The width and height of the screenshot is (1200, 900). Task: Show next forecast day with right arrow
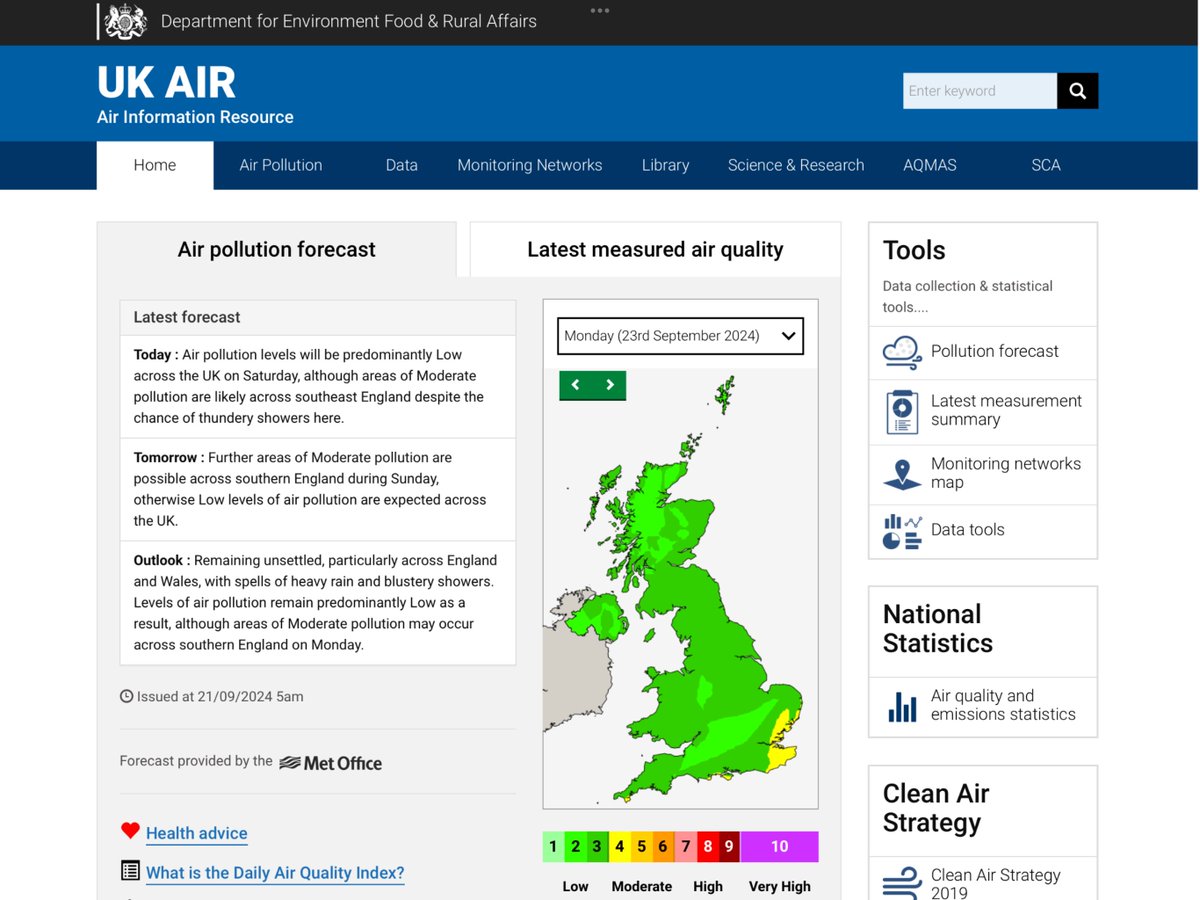[x=609, y=385]
